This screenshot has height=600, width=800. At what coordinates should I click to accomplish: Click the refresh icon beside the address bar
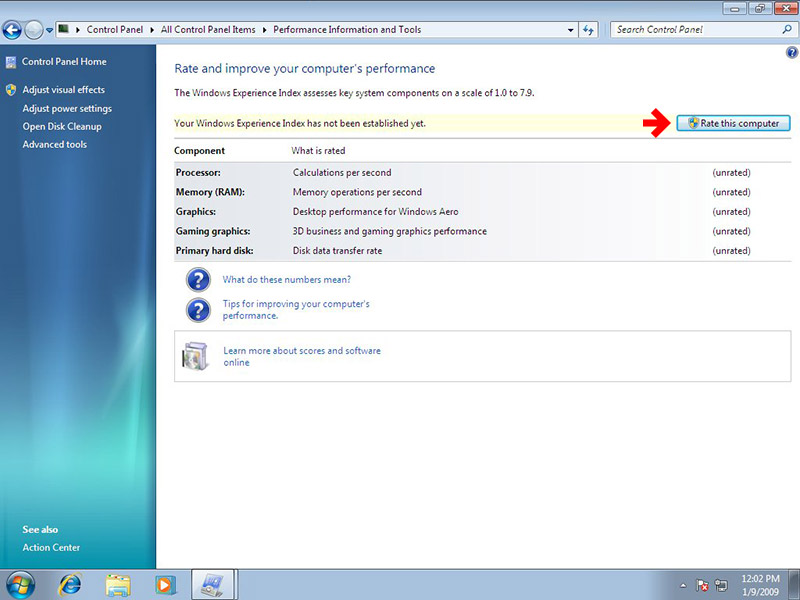589,30
